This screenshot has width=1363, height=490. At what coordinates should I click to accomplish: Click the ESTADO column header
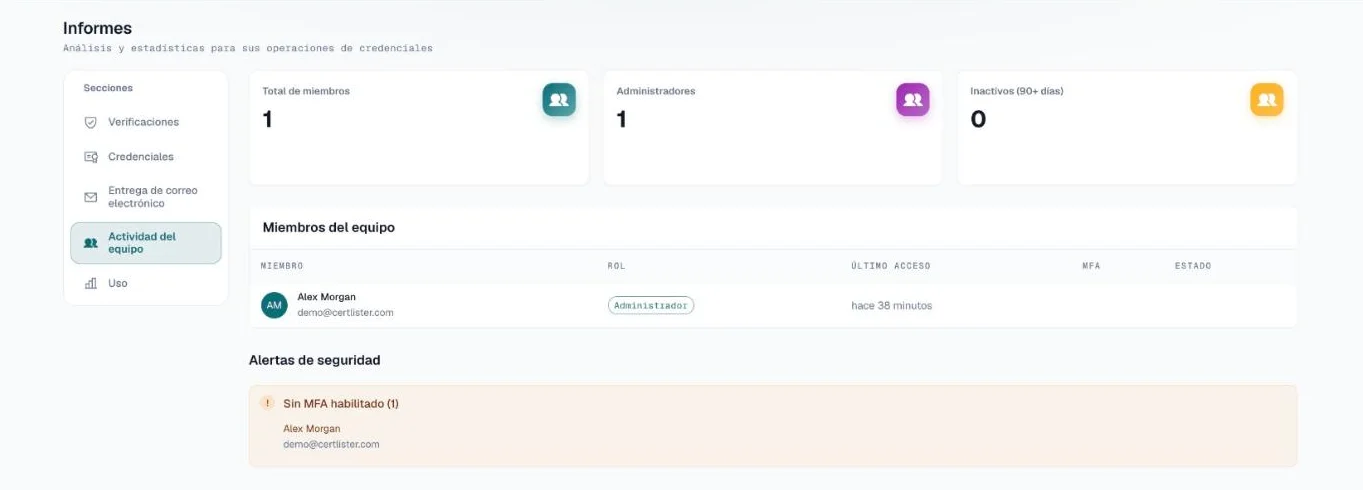point(1193,266)
